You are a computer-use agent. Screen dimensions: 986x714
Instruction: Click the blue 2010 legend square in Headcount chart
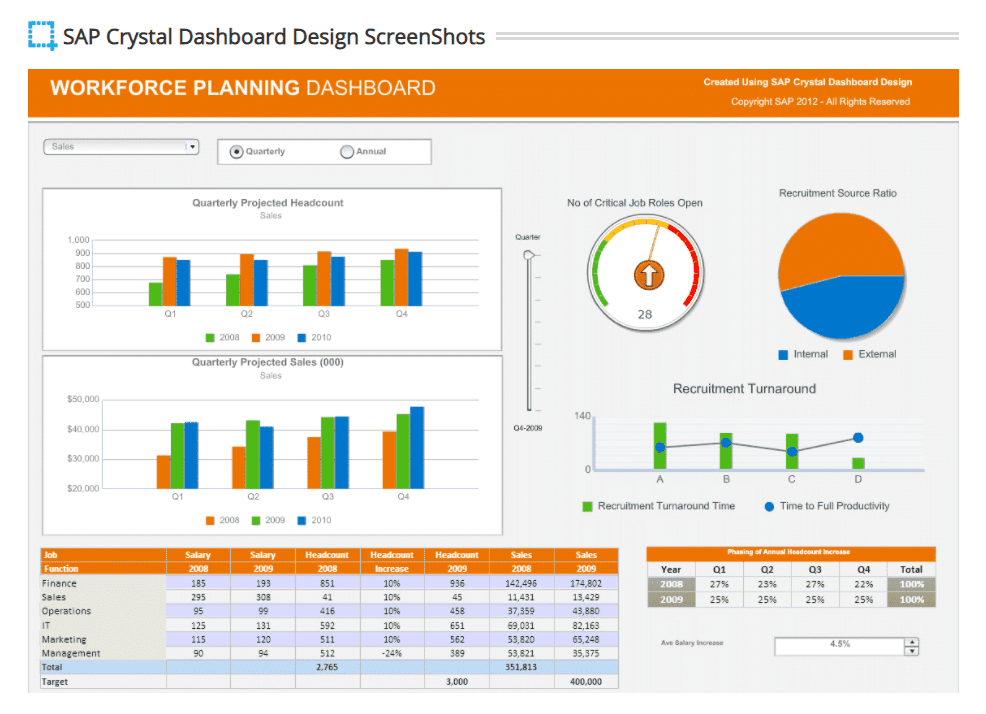tap(302, 338)
